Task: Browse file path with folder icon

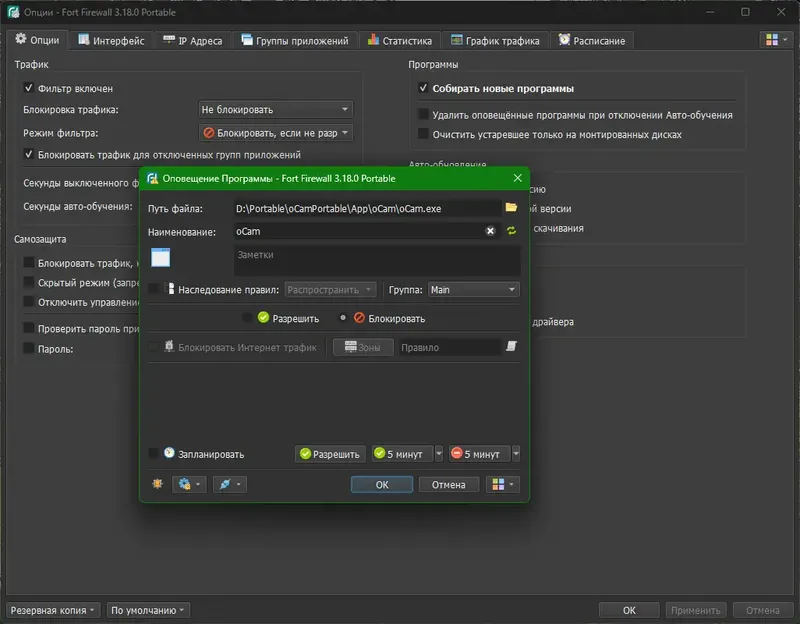Action: 511,207
